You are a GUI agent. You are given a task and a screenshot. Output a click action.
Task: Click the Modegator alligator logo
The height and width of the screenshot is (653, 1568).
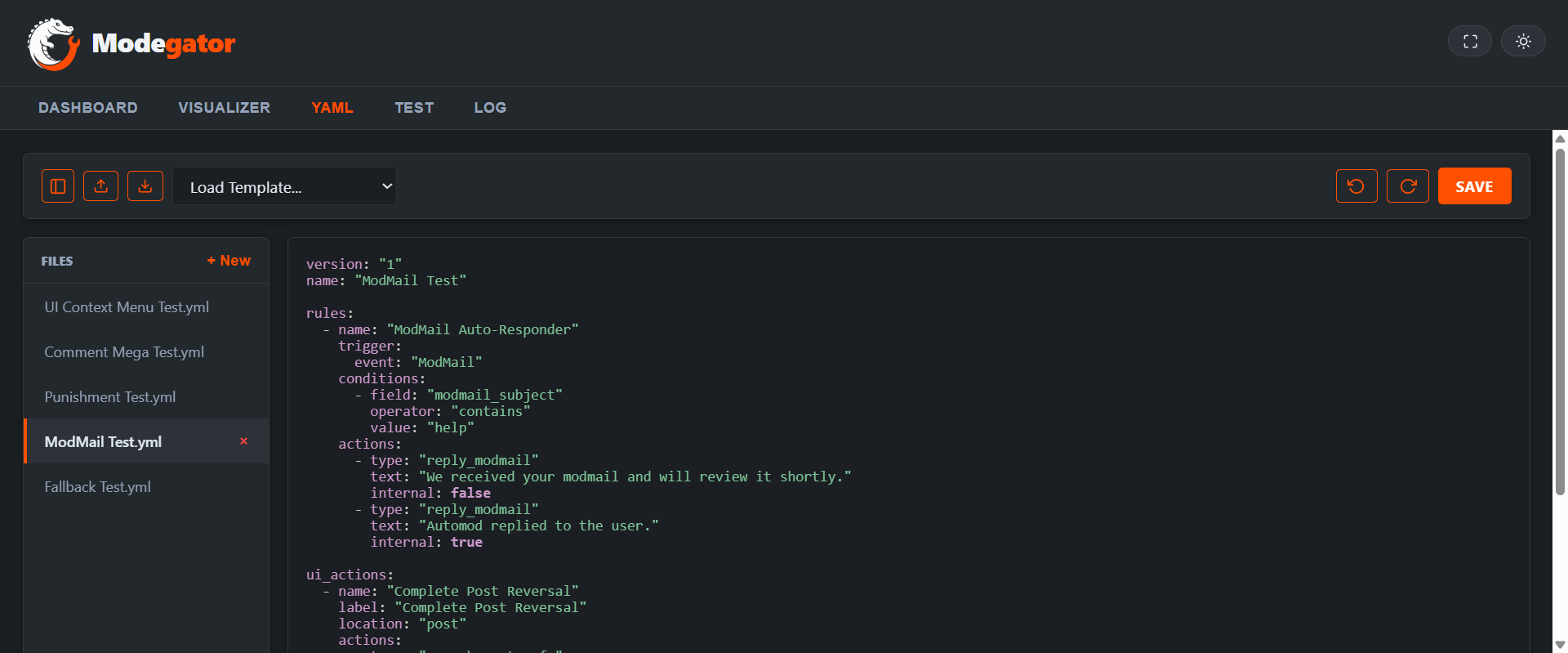[x=54, y=44]
